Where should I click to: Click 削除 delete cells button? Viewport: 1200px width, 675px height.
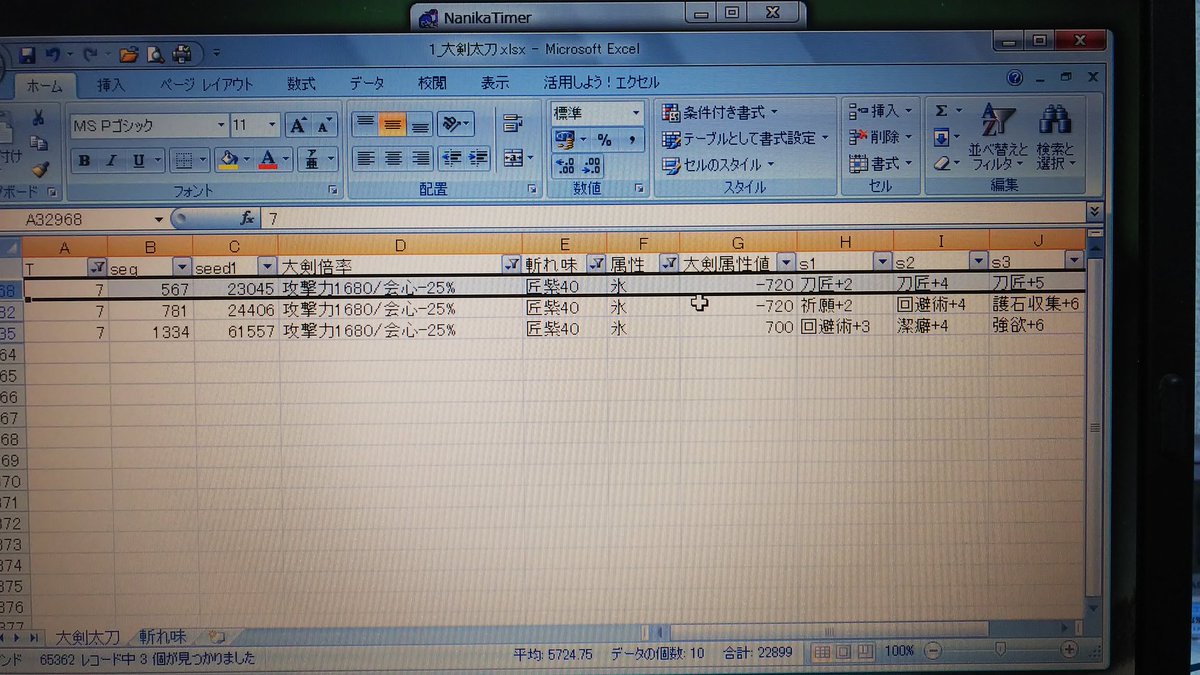pyautogui.click(x=881, y=137)
